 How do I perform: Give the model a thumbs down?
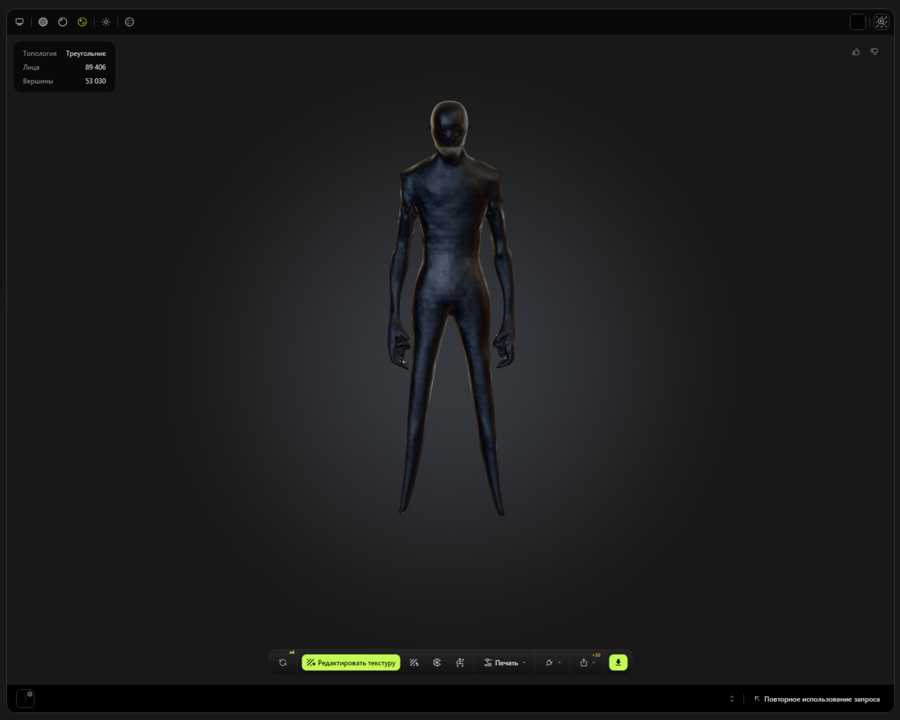click(874, 52)
